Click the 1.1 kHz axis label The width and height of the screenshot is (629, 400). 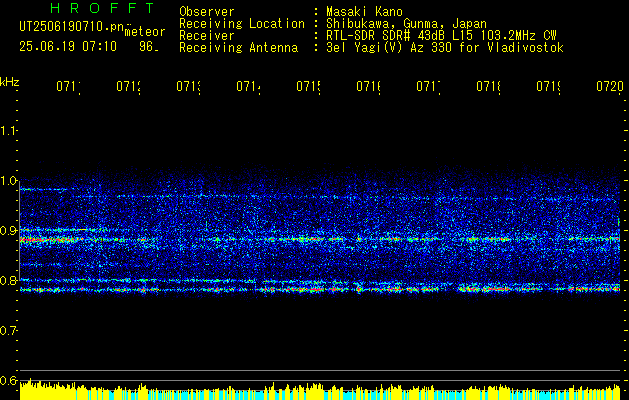click(8, 131)
